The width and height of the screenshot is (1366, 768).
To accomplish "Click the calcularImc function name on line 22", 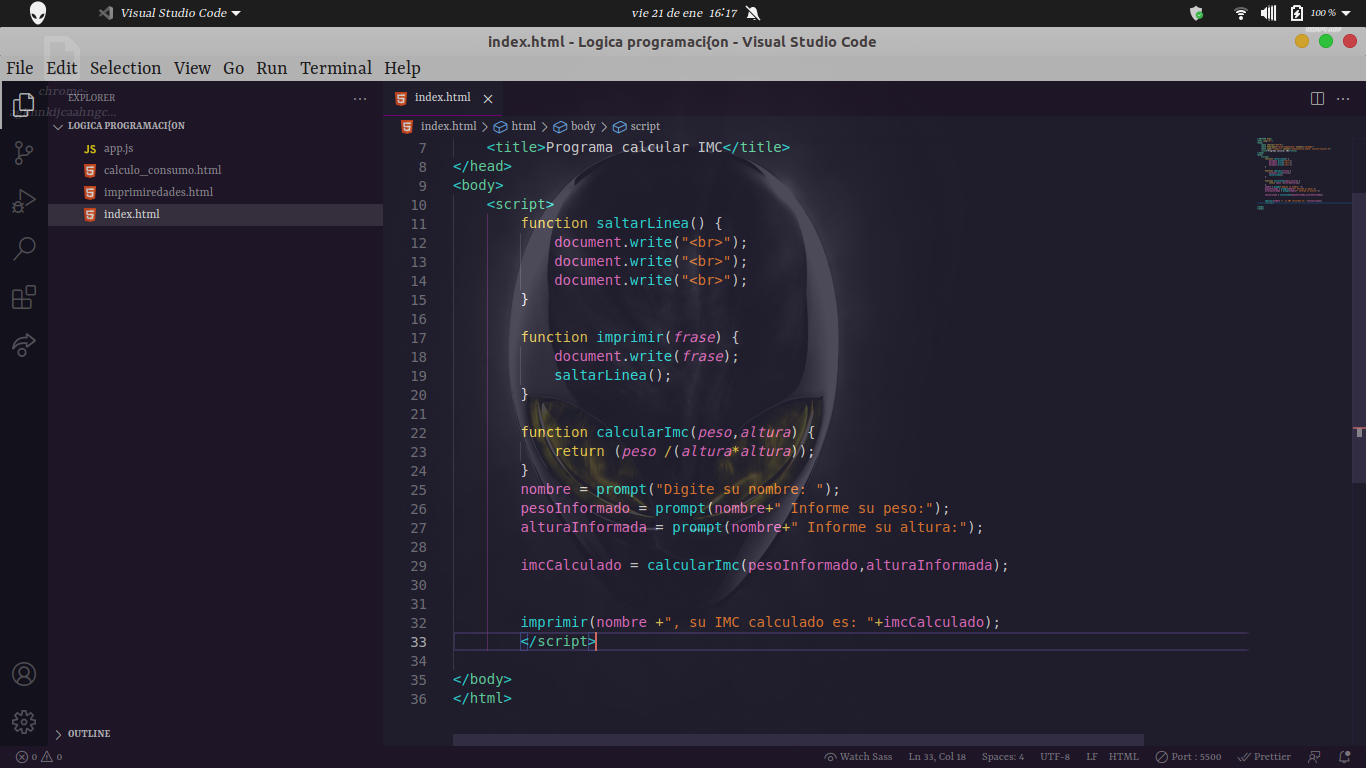I will click(x=643, y=432).
